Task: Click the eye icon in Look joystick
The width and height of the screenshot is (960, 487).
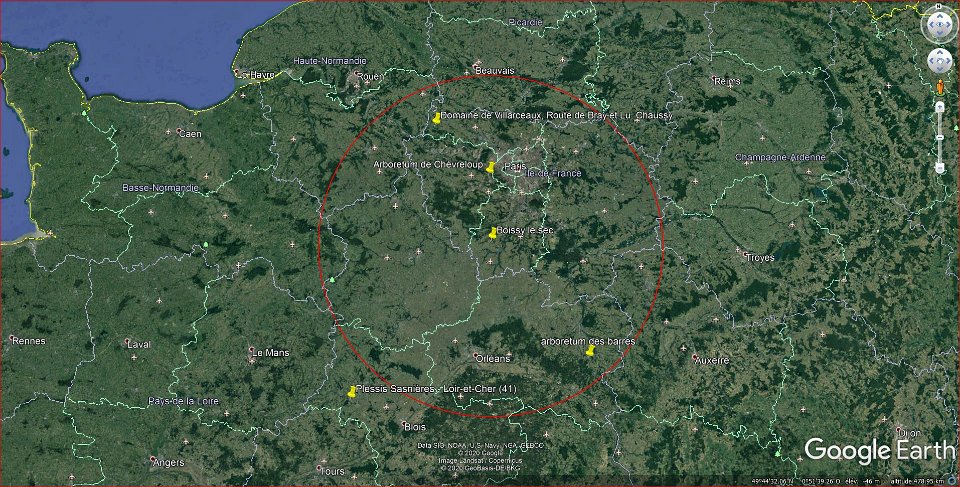Action: (939, 26)
